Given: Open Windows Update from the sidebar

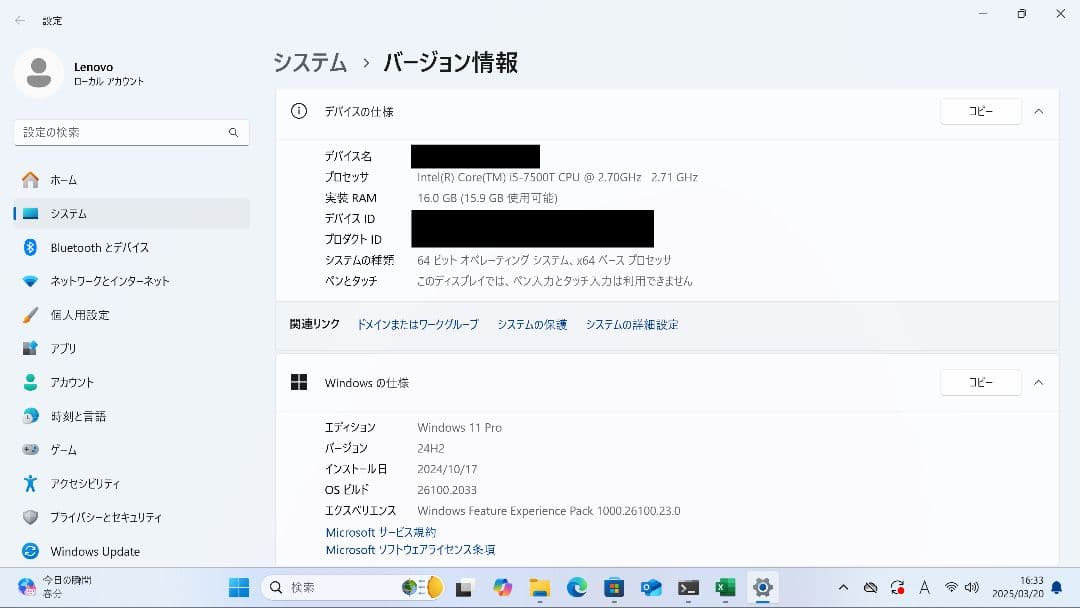Looking at the screenshot, I should pyautogui.click(x=93, y=551).
